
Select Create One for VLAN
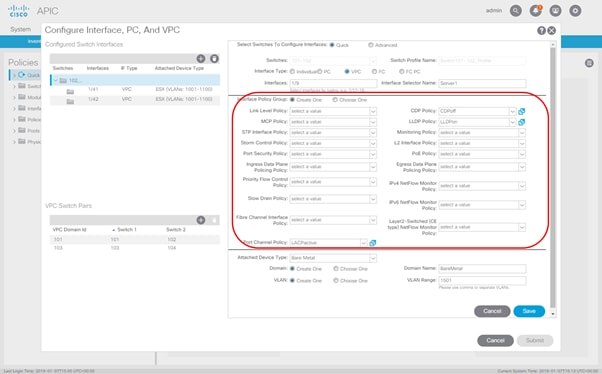point(292,281)
